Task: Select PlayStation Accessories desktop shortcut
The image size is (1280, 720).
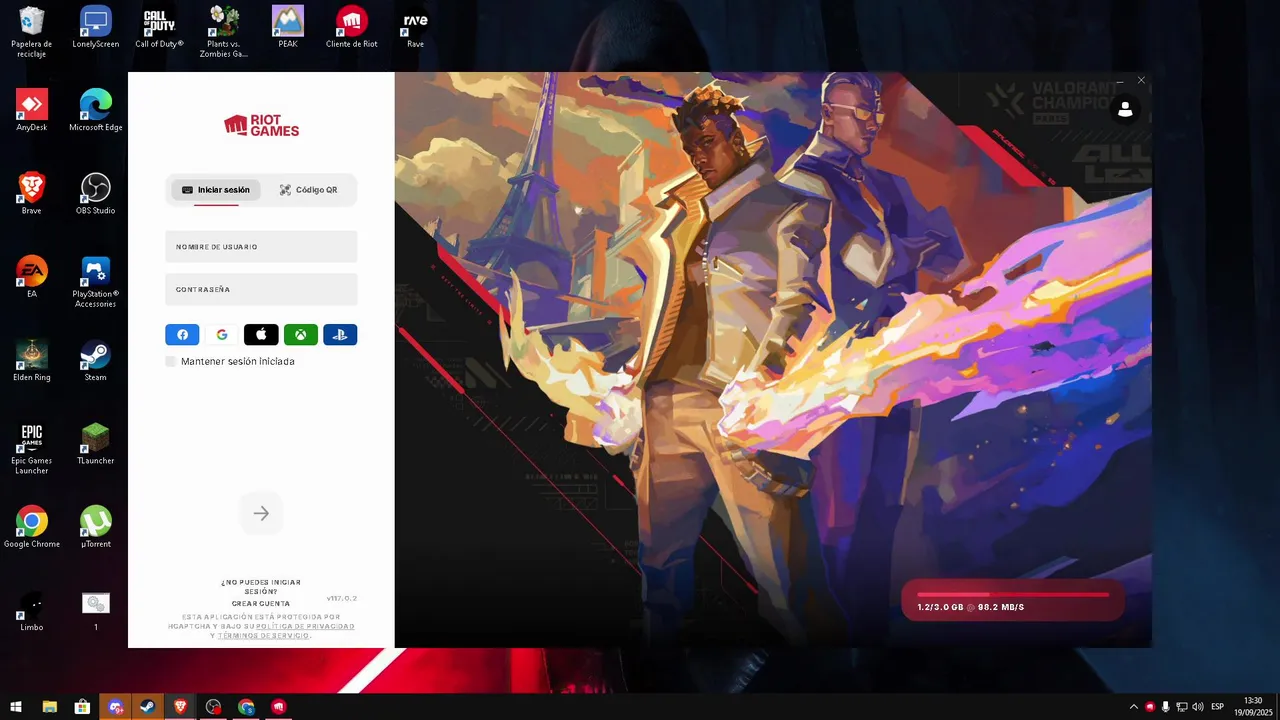Action: click(x=96, y=281)
